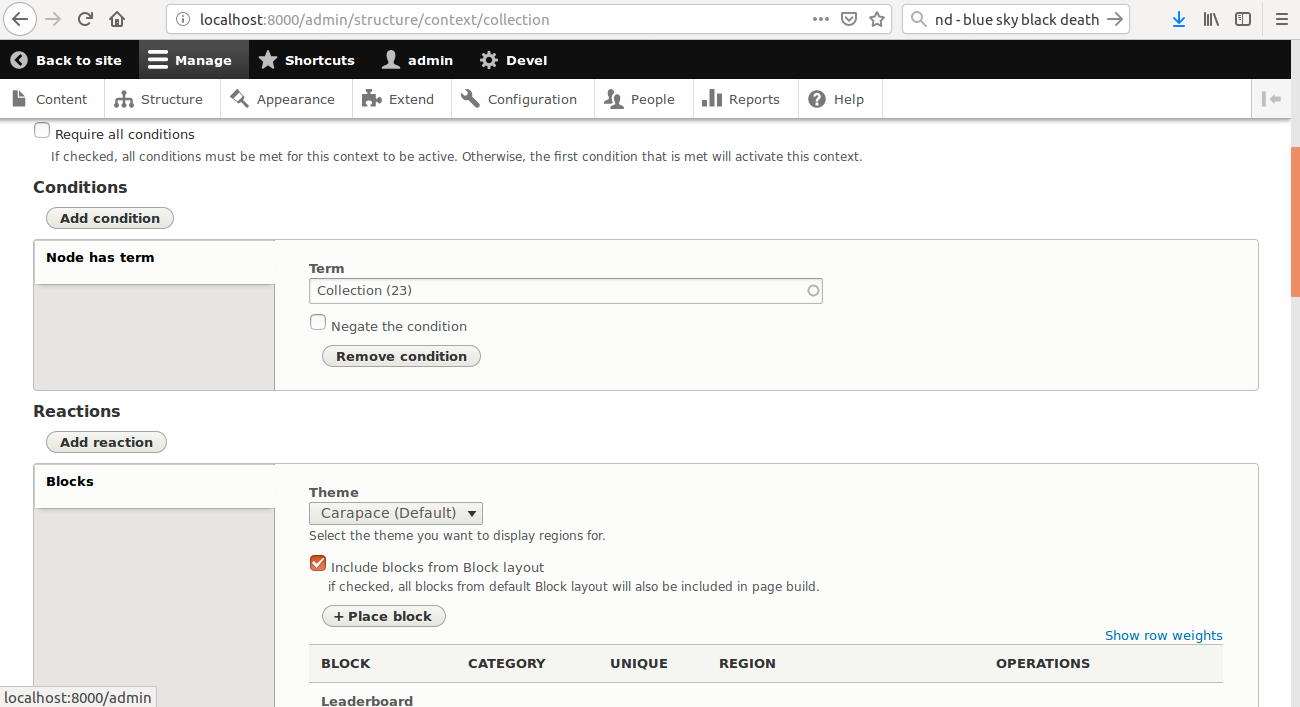Bookmark this page with star icon
Screen dimensions: 1300x707
tap(877, 19)
